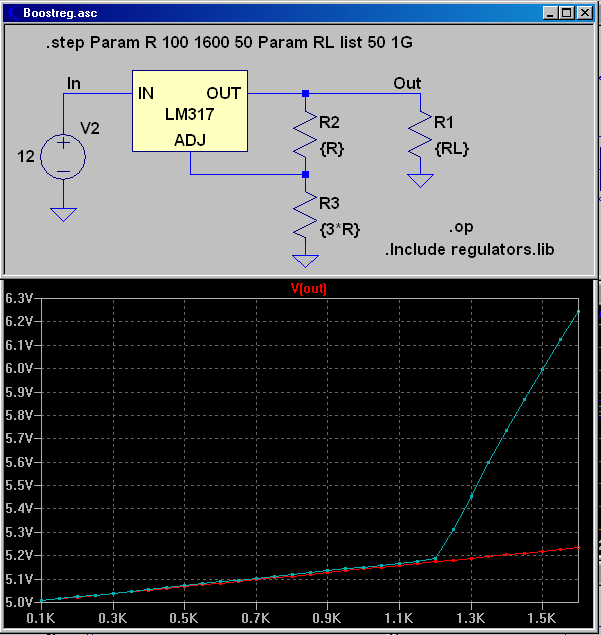Screen dimensions: 601x635
Task: Click the In net label
Action: 74,83
